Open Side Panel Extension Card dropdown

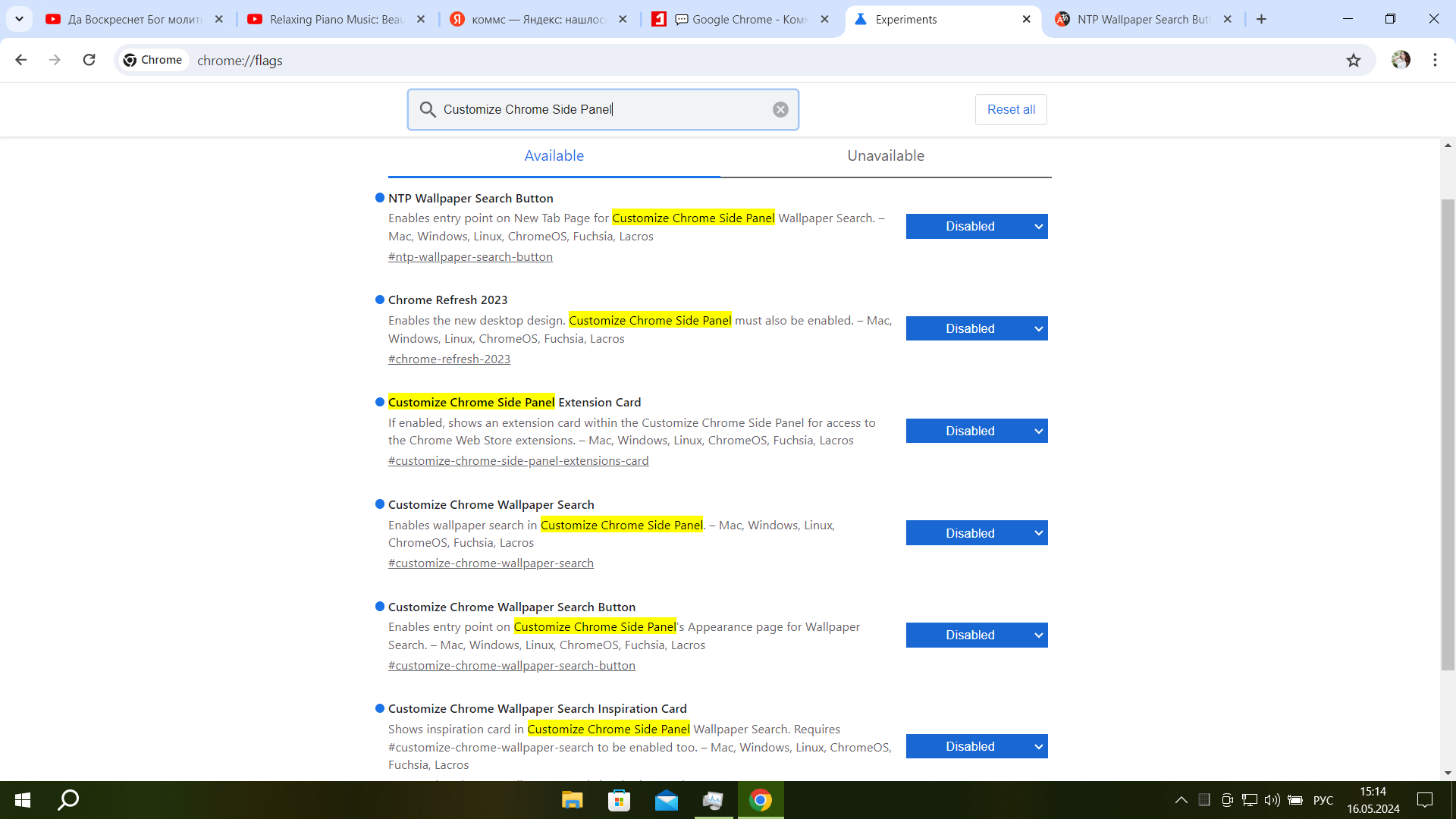[x=977, y=431]
